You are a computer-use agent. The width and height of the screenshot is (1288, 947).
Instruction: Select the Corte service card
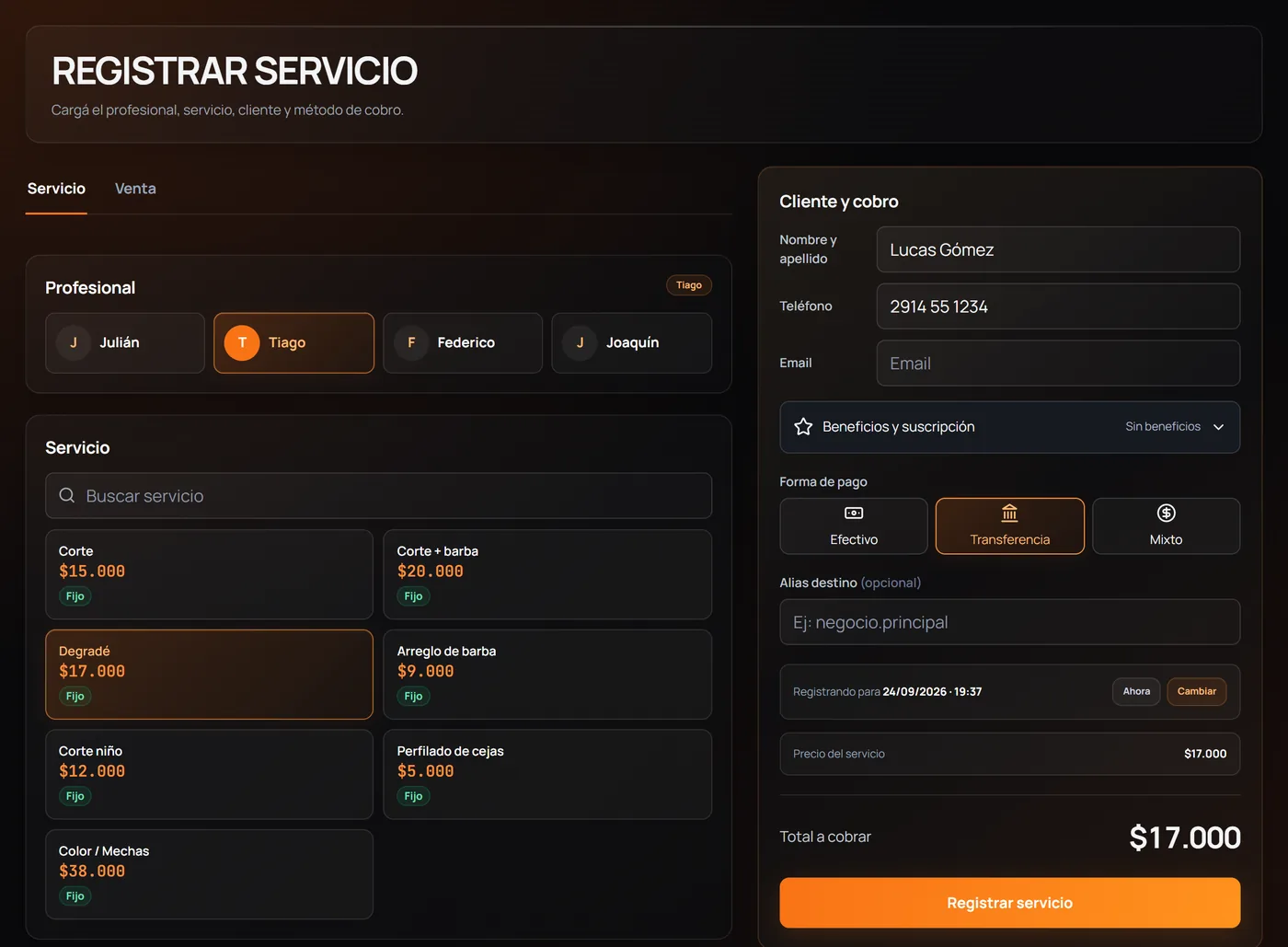(x=209, y=574)
